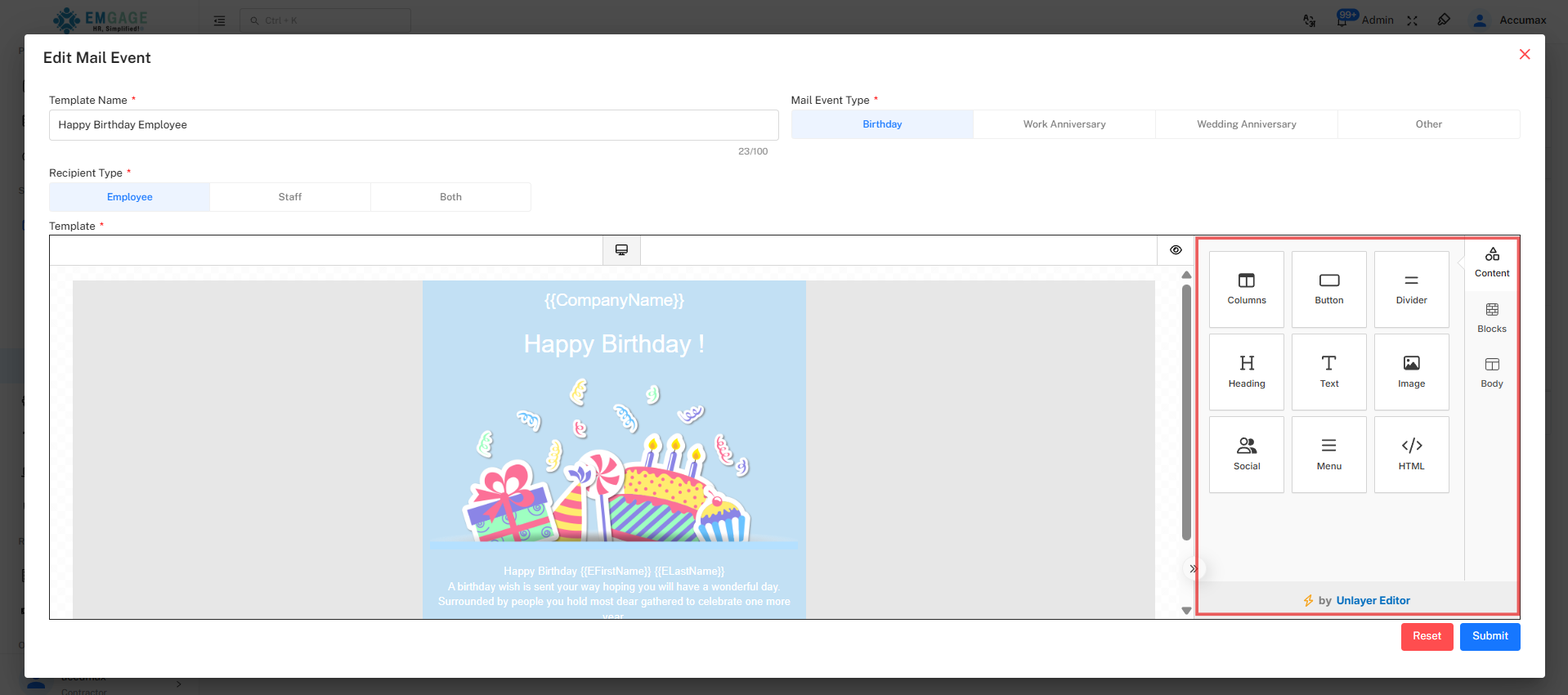1568x695 pixels.
Task: Toggle the preview eye icon
Action: point(1176,250)
